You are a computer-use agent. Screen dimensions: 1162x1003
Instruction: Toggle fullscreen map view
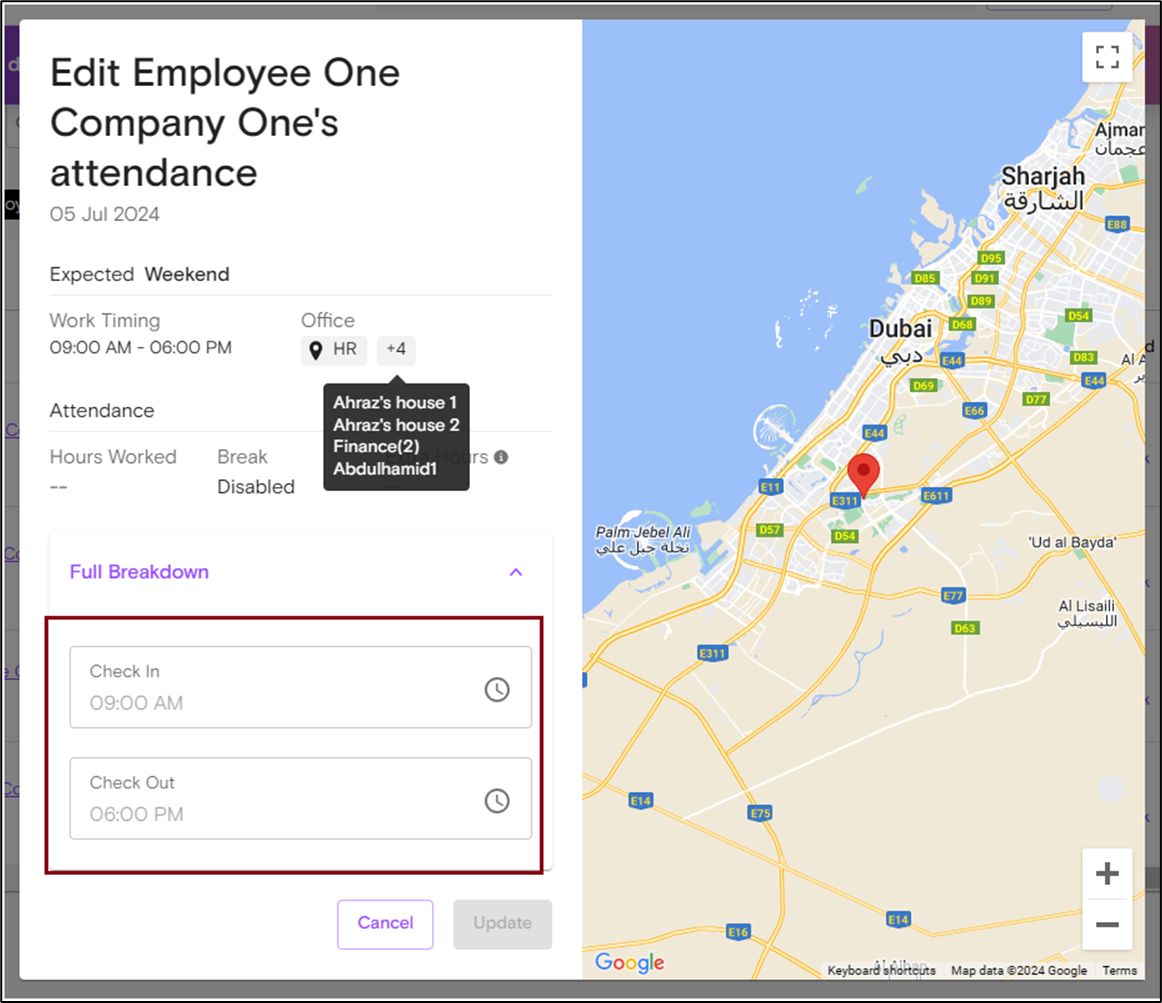(1107, 57)
